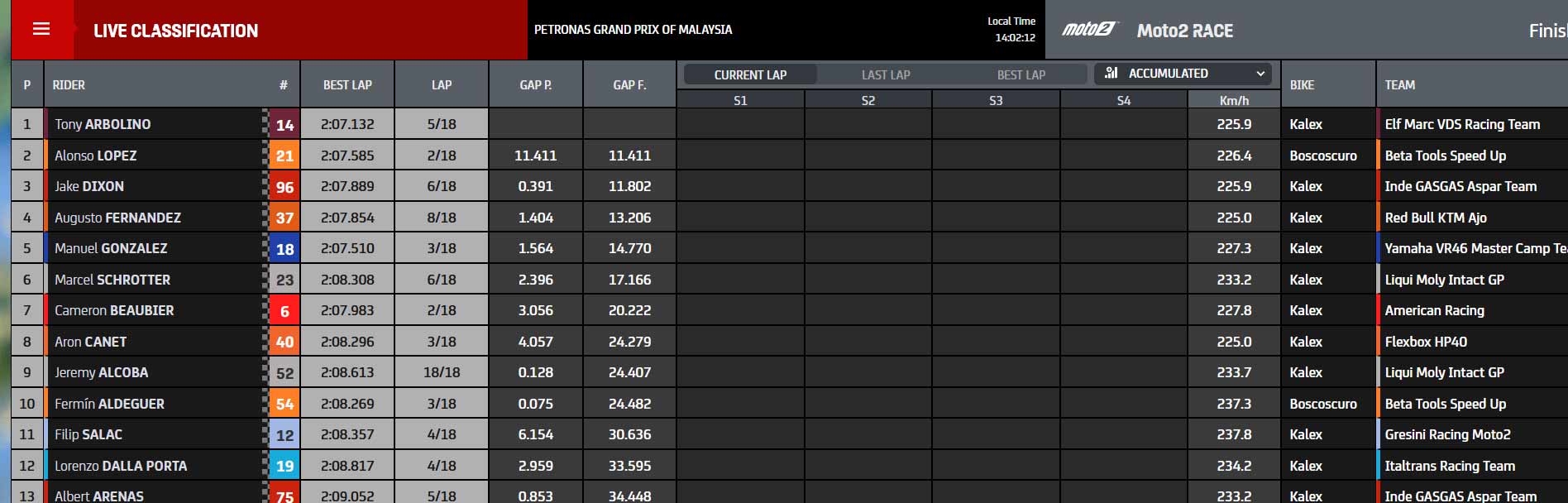
Task: Select rider Lorenzo DALLA PORTA
Action: click(121, 466)
